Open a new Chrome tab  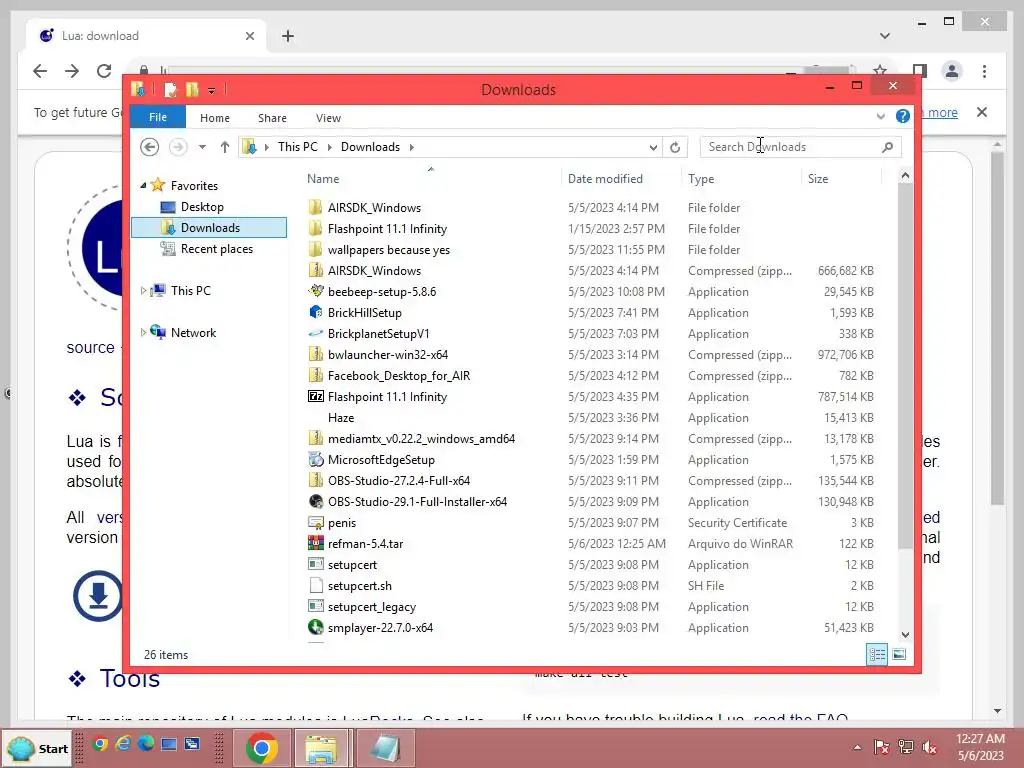[x=288, y=36]
